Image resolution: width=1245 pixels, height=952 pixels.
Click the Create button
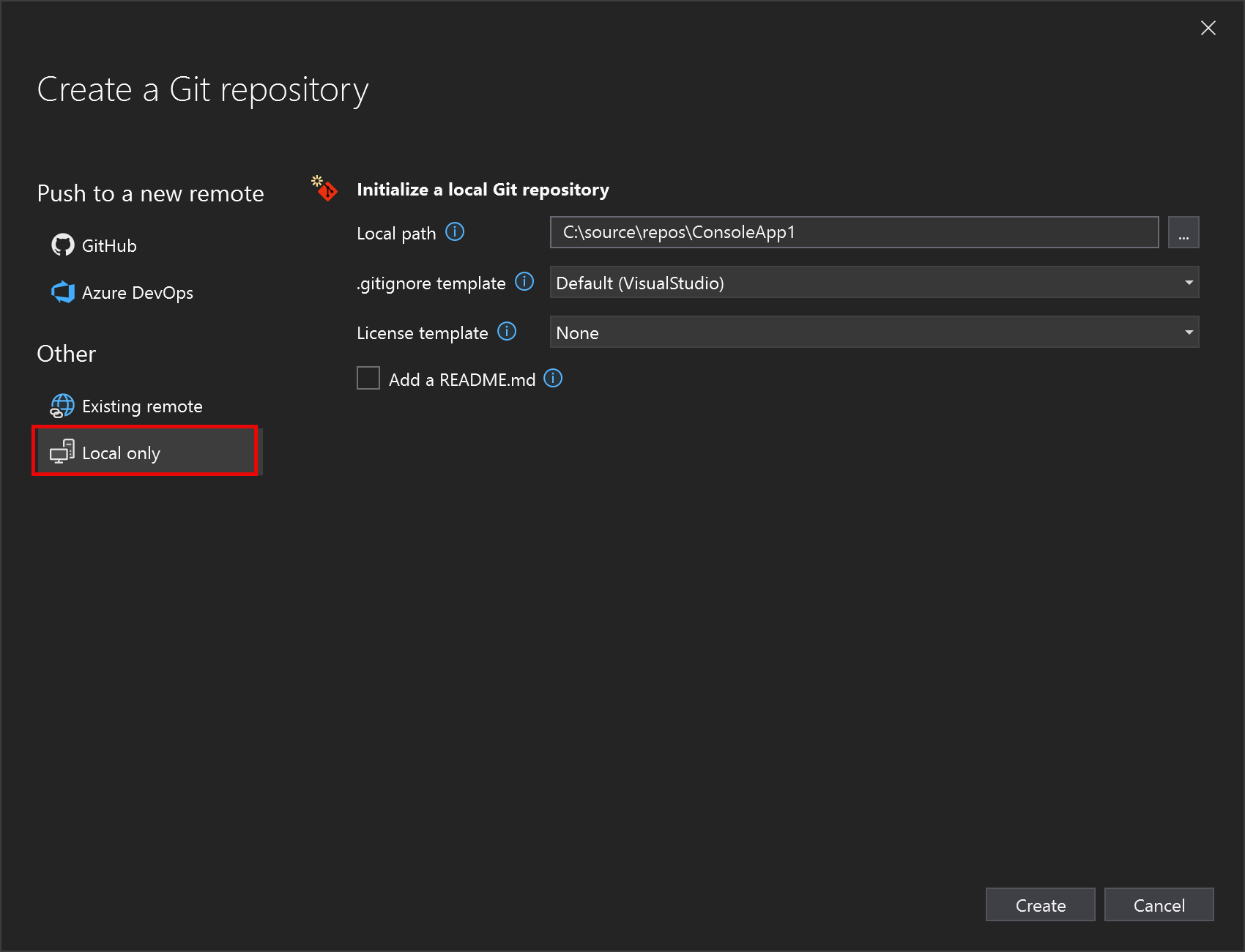tap(1040, 905)
